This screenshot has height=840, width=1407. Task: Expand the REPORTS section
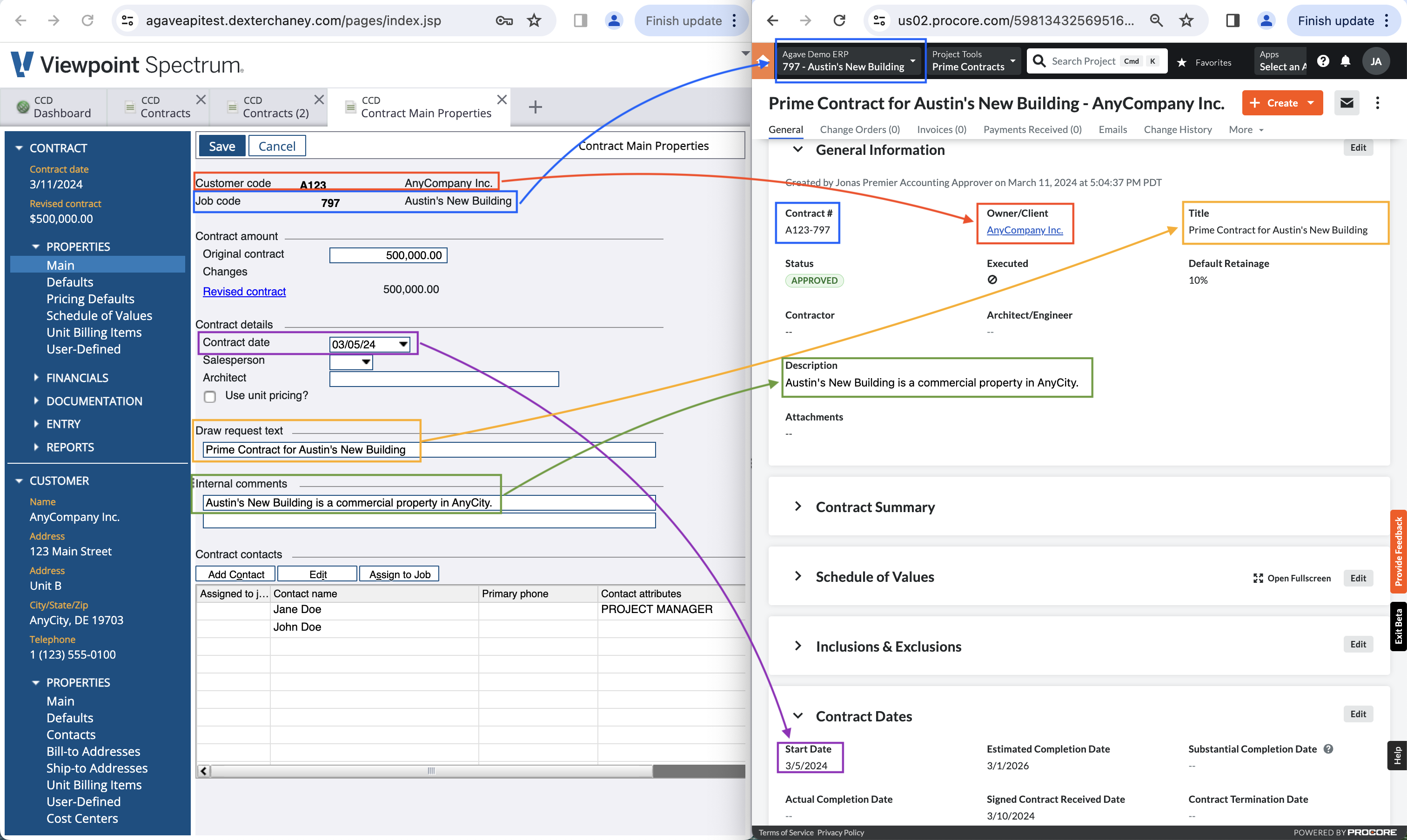[36, 447]
